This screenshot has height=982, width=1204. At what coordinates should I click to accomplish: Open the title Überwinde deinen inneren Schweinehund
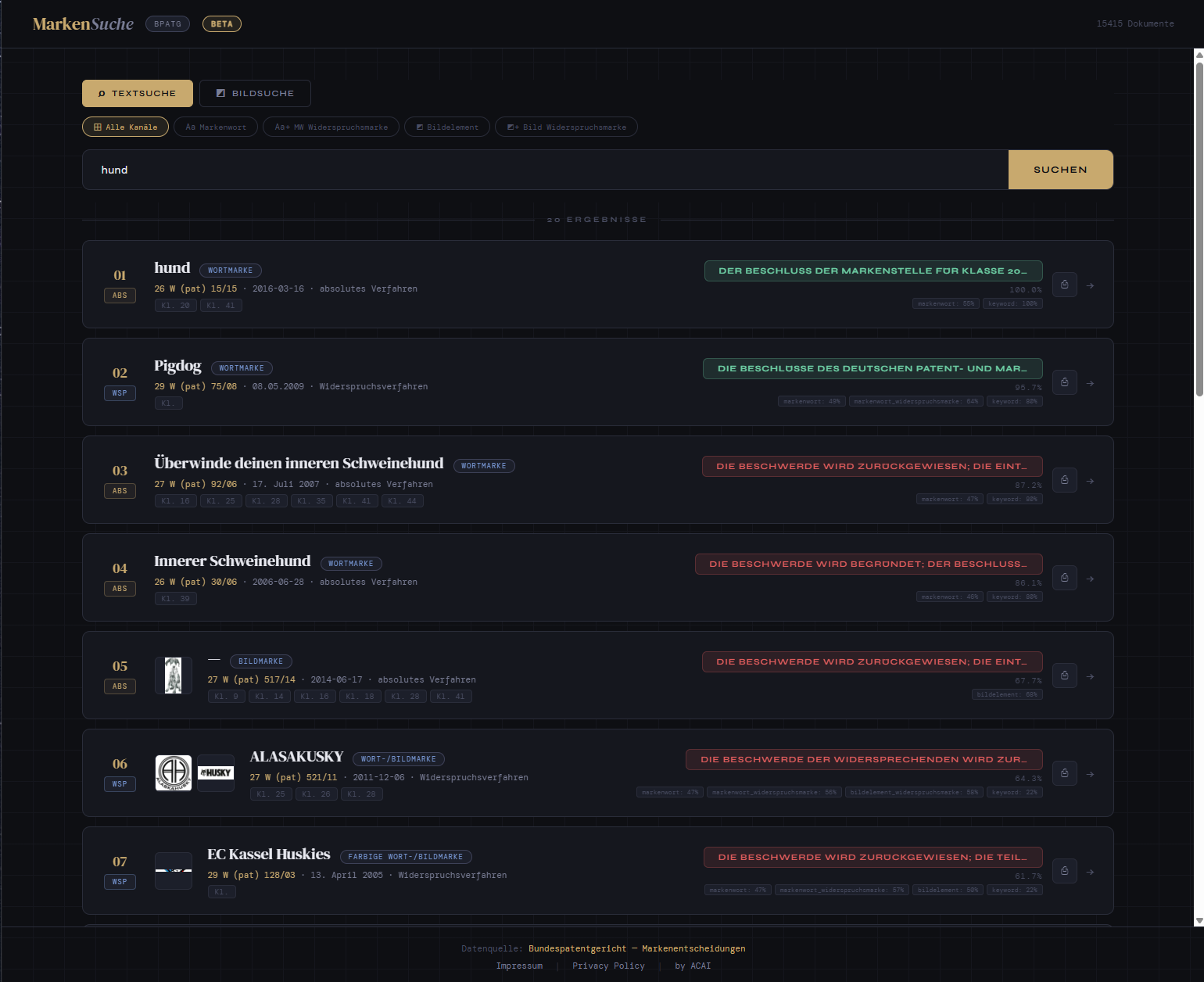(299, 464)
